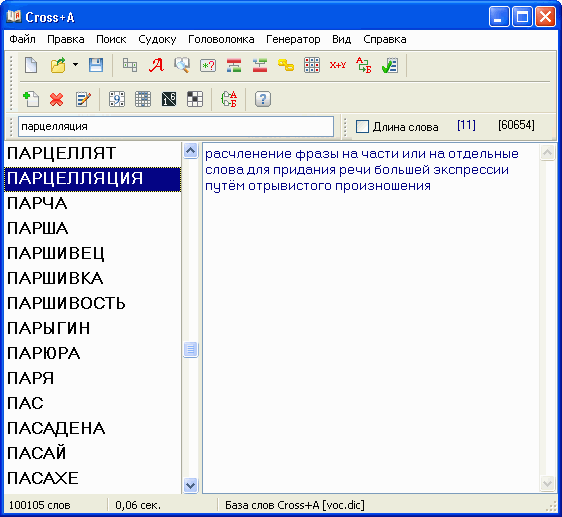
Task: Click the edit word pencil icon
Action: [x=83, y=99]
